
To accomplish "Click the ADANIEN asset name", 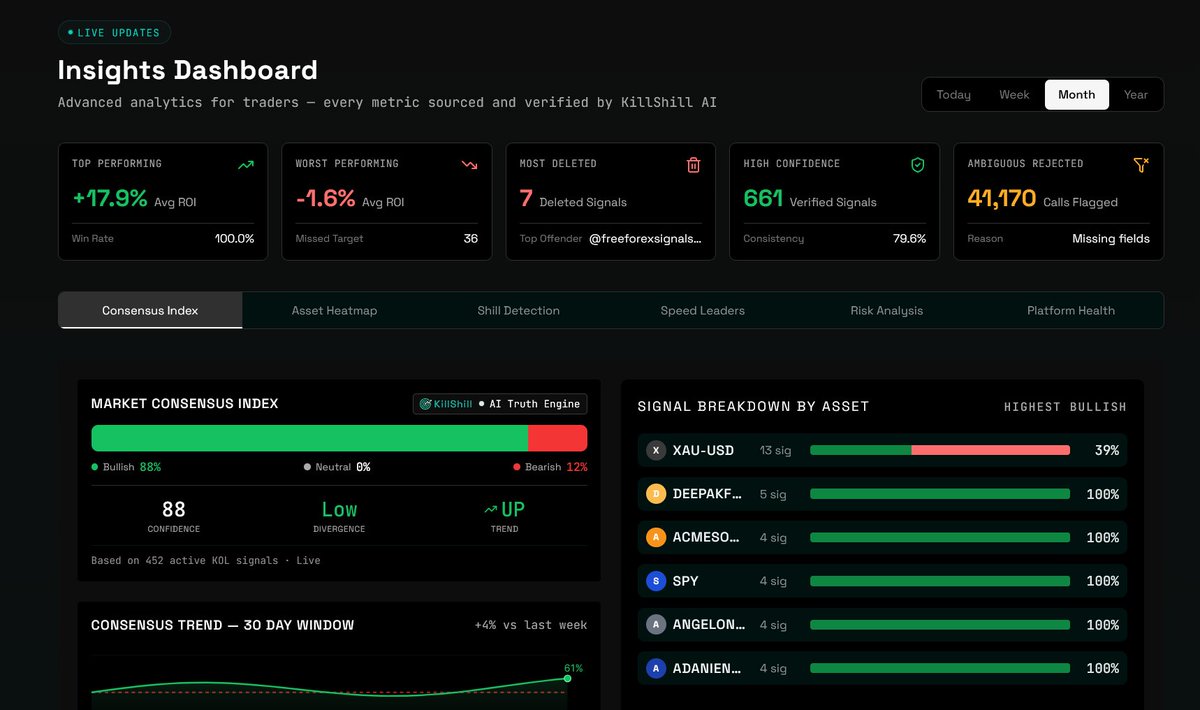I will 708,668.
